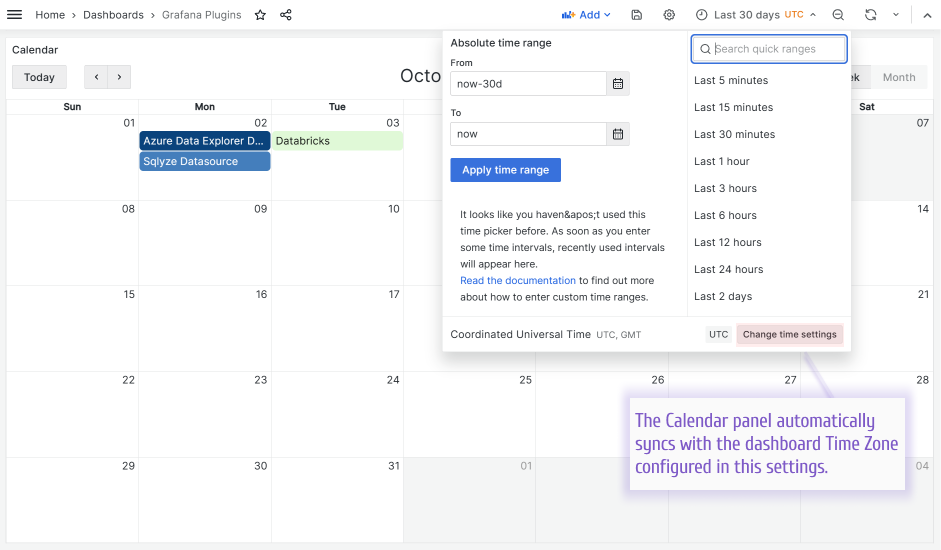Click Change time settings button
941x550 pixels.
coord(789,335)
